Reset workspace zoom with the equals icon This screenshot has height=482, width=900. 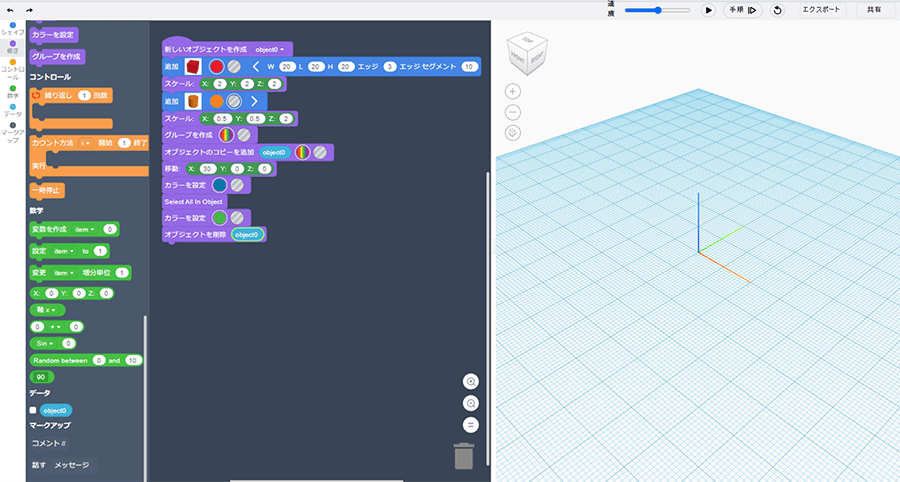coord(471,425)
